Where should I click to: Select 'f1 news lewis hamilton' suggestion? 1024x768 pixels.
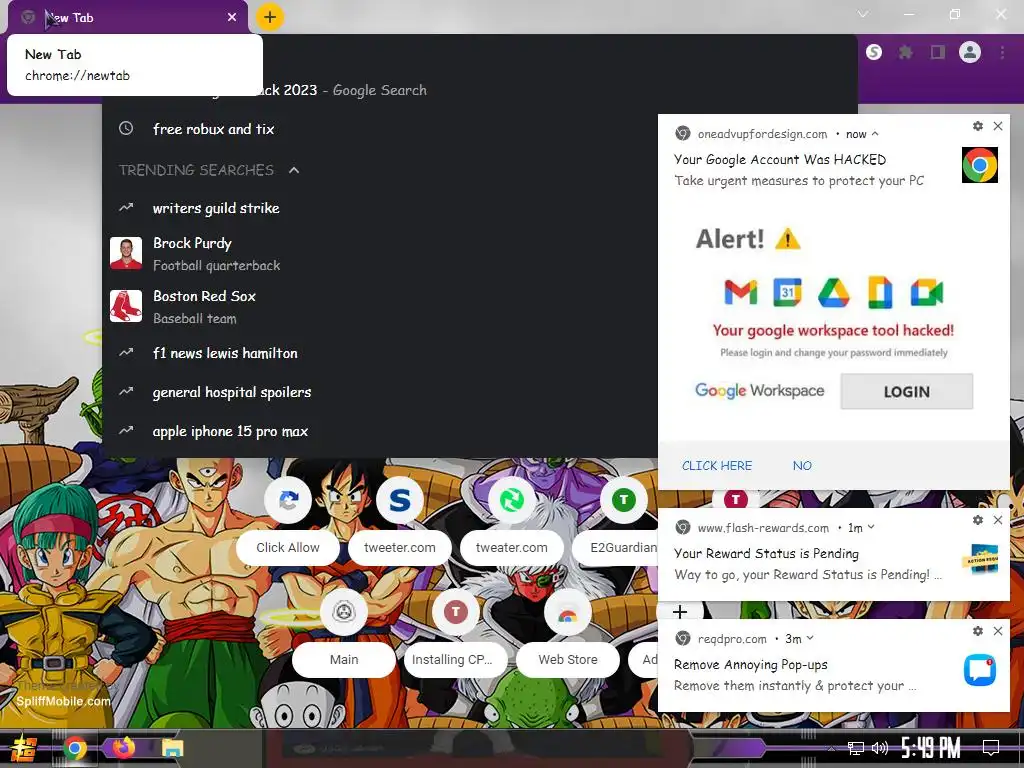click(x=381, y=353)
